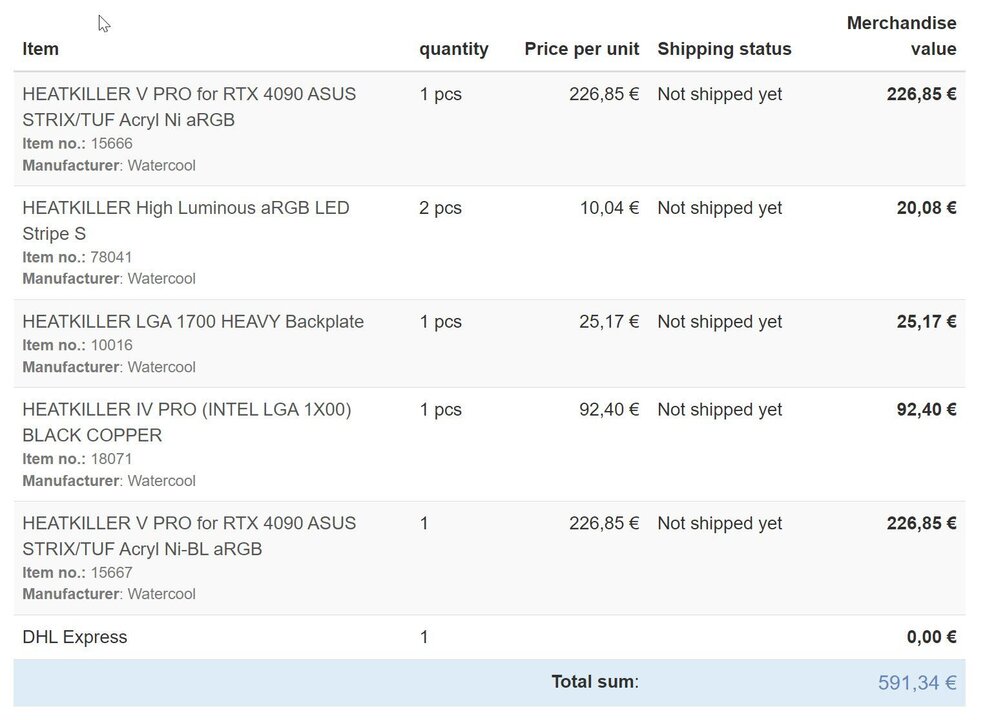
Task: Click HEATKILLER IV PRO BLACK COPPER item
Action: click(187, 422)
